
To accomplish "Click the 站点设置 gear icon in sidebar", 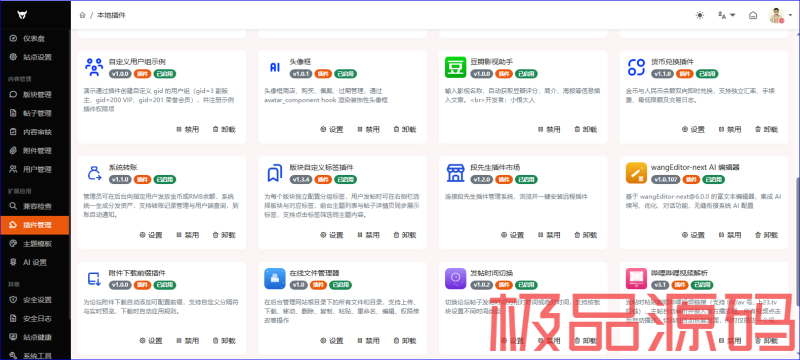I will 14,57.
